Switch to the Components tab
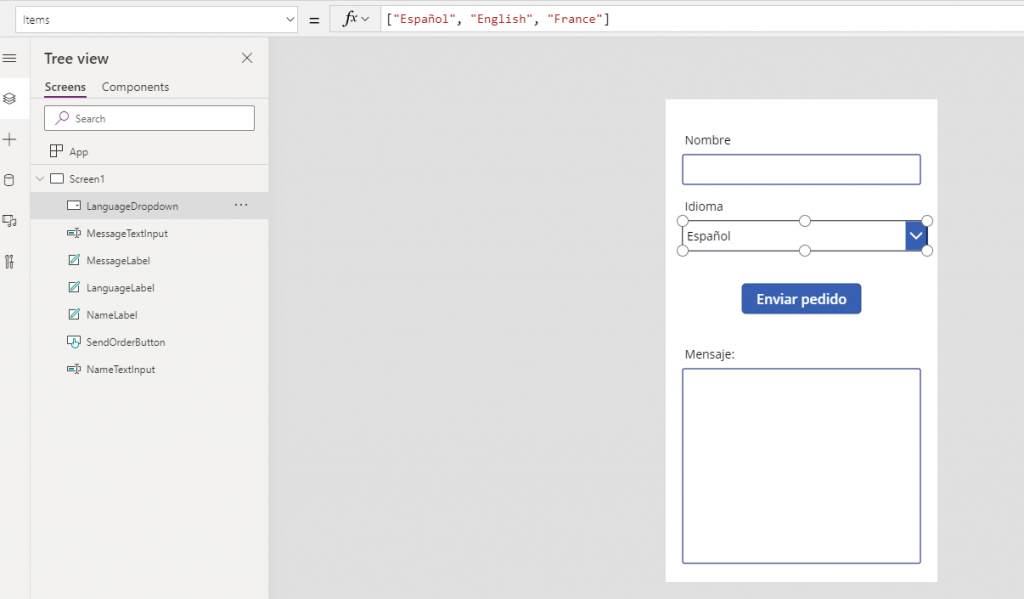Image resolution: width=1024 pixels, height=599 pixels. pos(135,87)
